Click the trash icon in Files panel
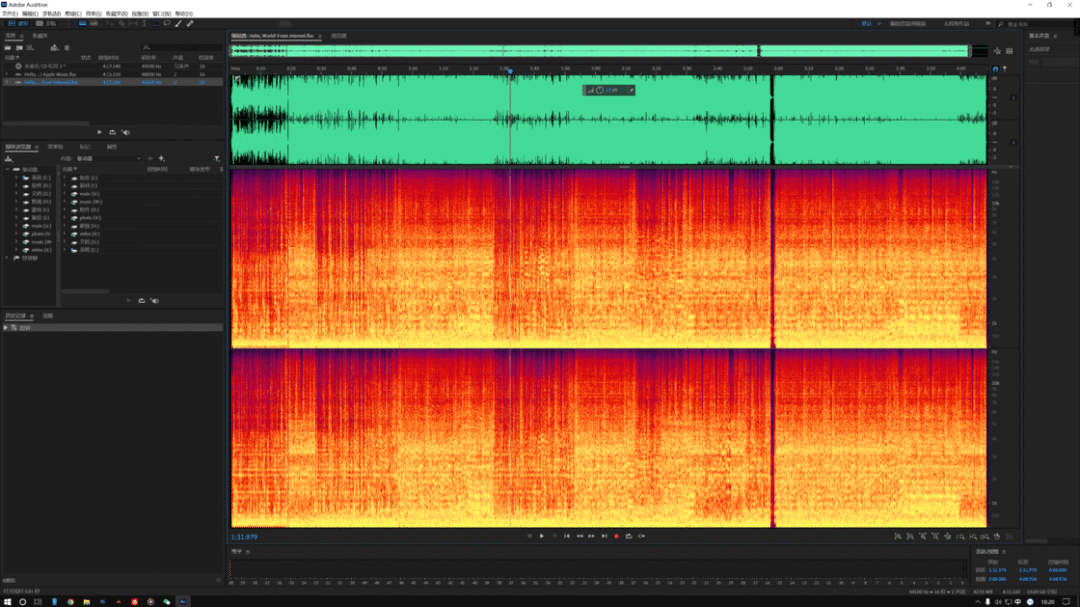The width and height of the screenshot is (1080, 607). [x=67, y=48]
